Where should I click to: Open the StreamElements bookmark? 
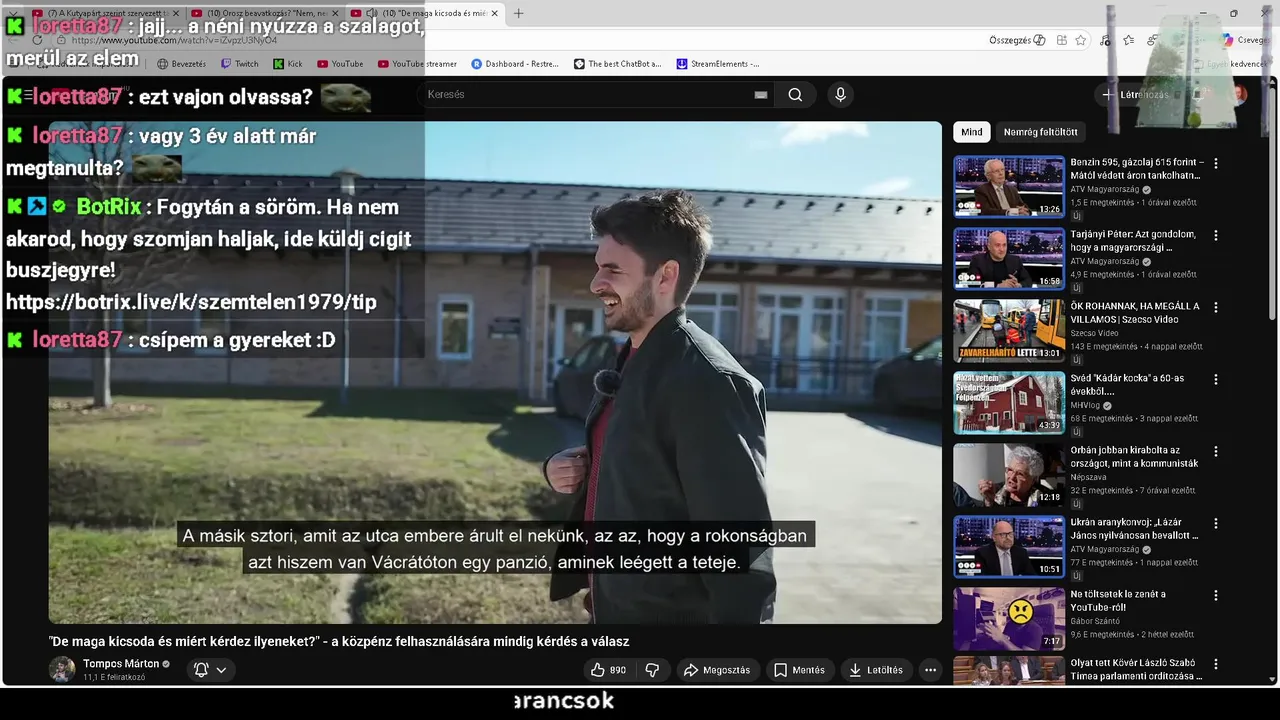717,64
